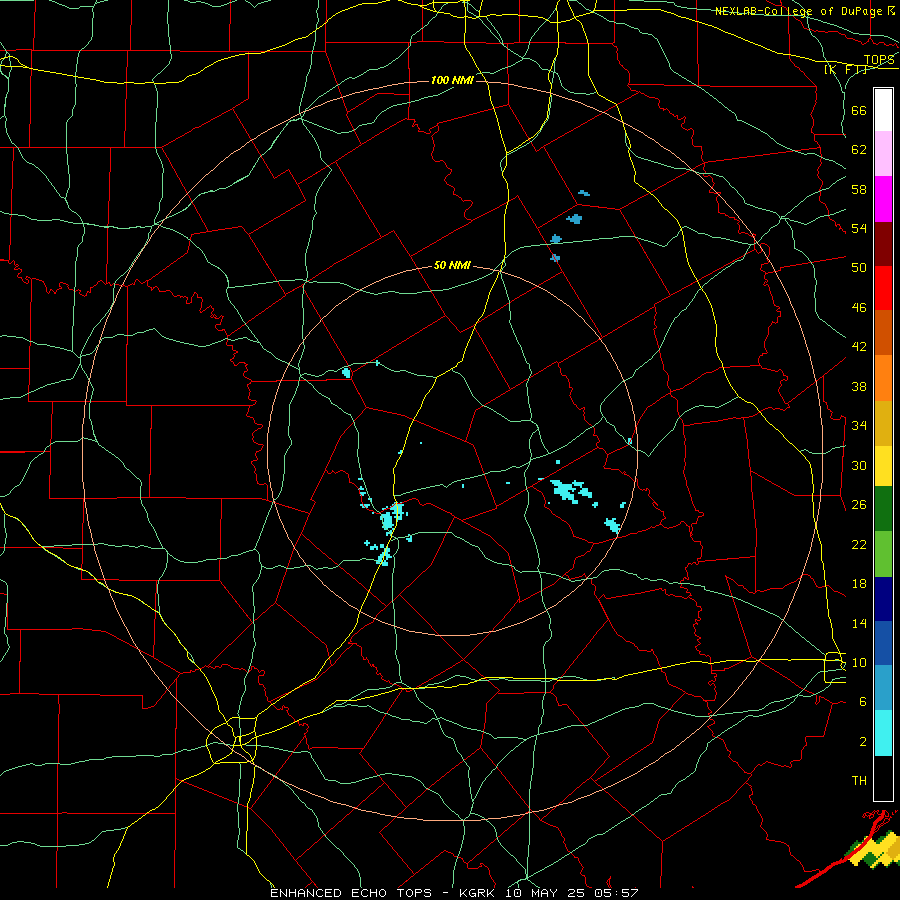This screenshot has width=900, height=900.
Task: Click the '6' scale value
Action: pyautogui.click(x=863, y=702)
